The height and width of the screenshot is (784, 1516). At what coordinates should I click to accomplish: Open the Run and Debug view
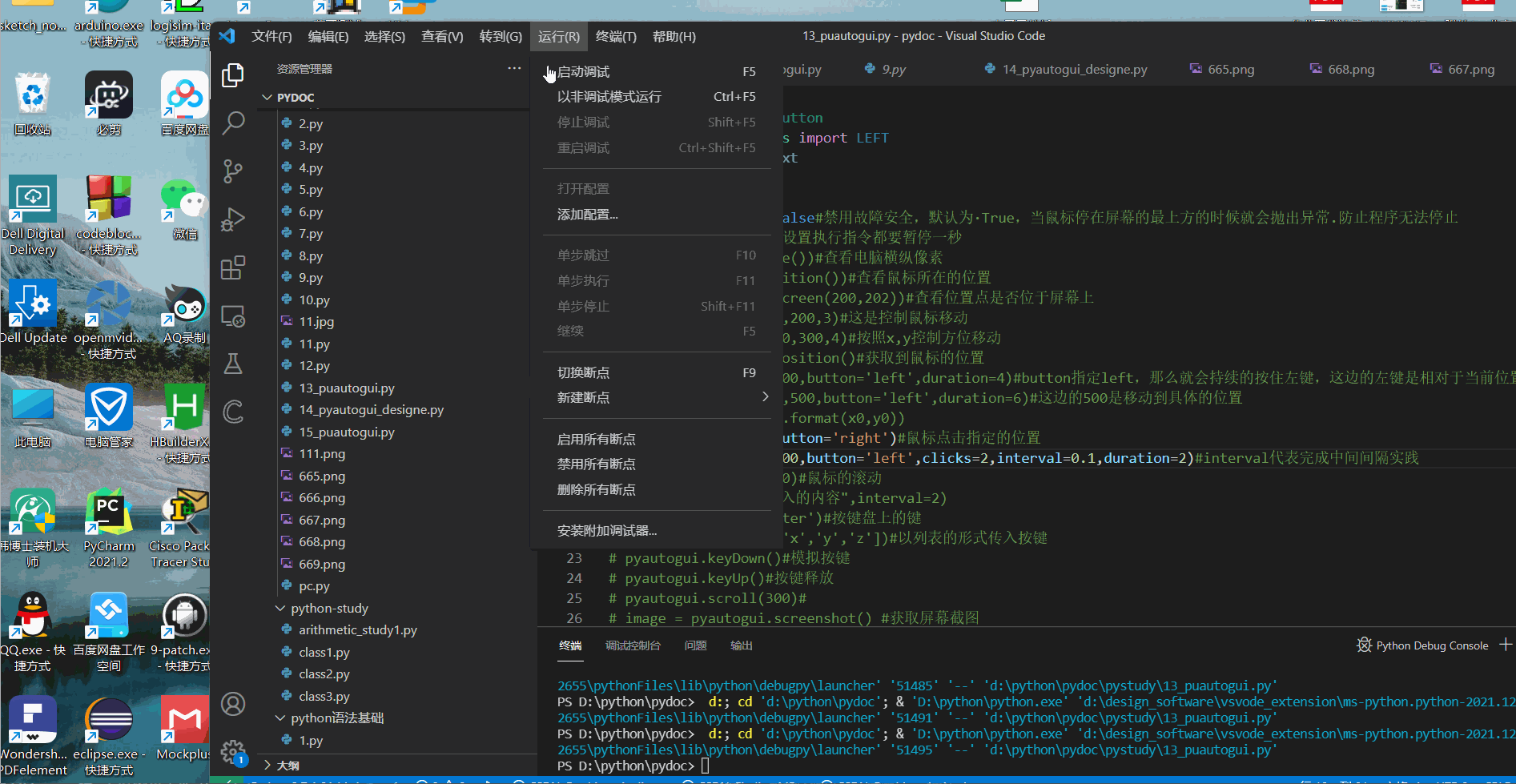(233, 219)
